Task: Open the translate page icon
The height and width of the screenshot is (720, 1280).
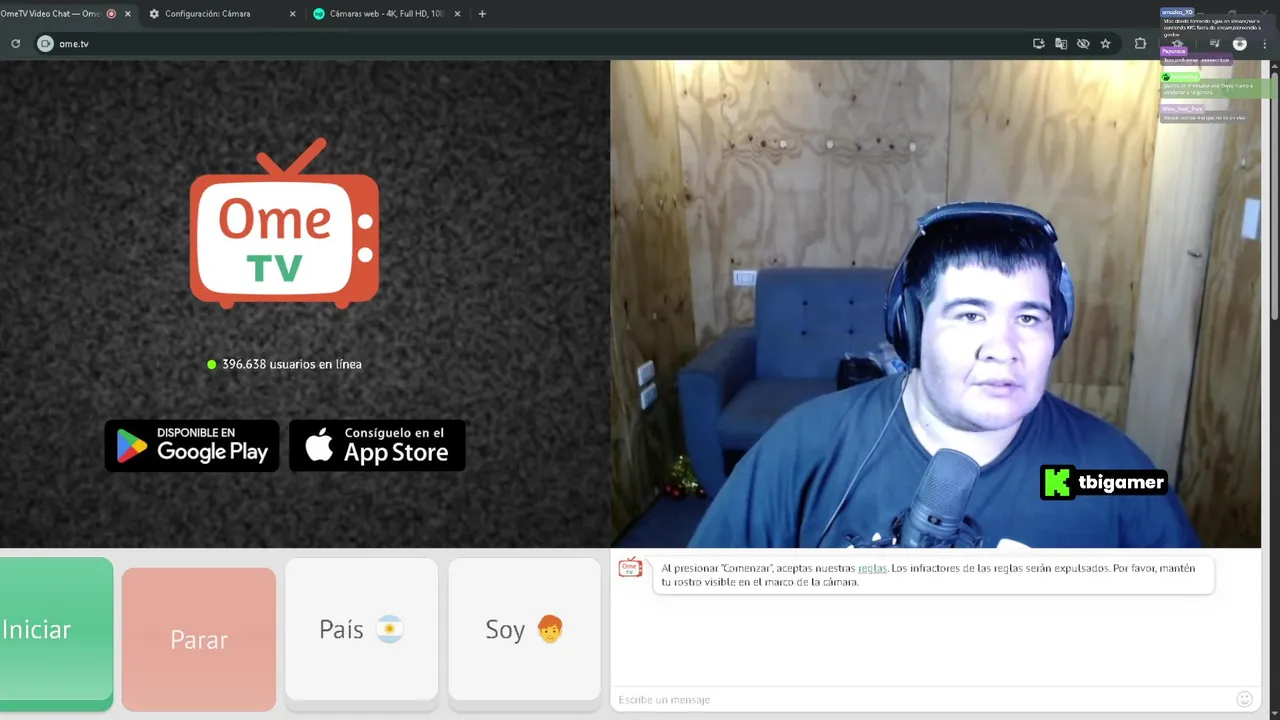Action: [1061, 44]
